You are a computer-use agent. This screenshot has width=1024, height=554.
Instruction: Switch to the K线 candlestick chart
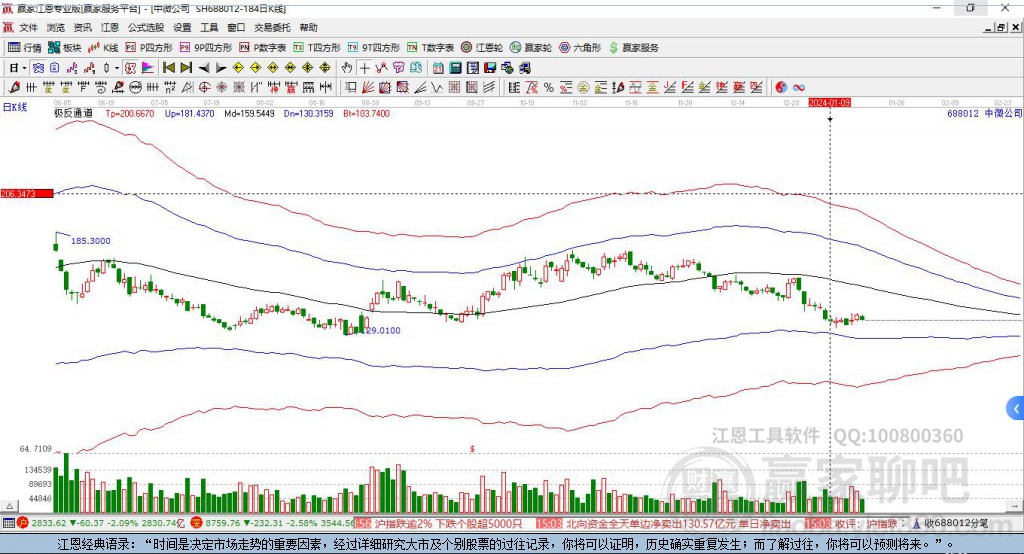point(103,48)
